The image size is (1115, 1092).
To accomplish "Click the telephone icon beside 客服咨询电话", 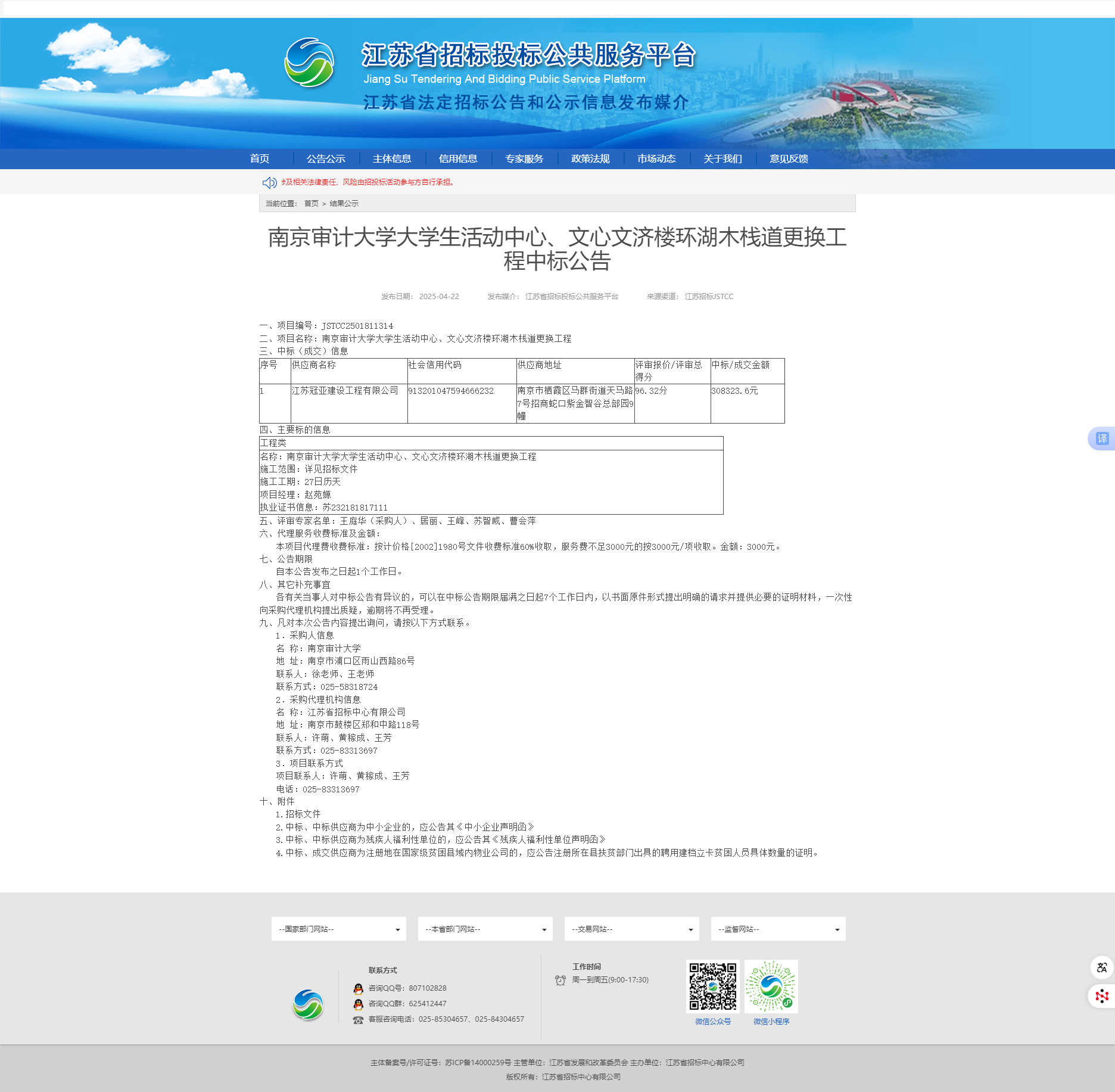I will (358, 1020).
